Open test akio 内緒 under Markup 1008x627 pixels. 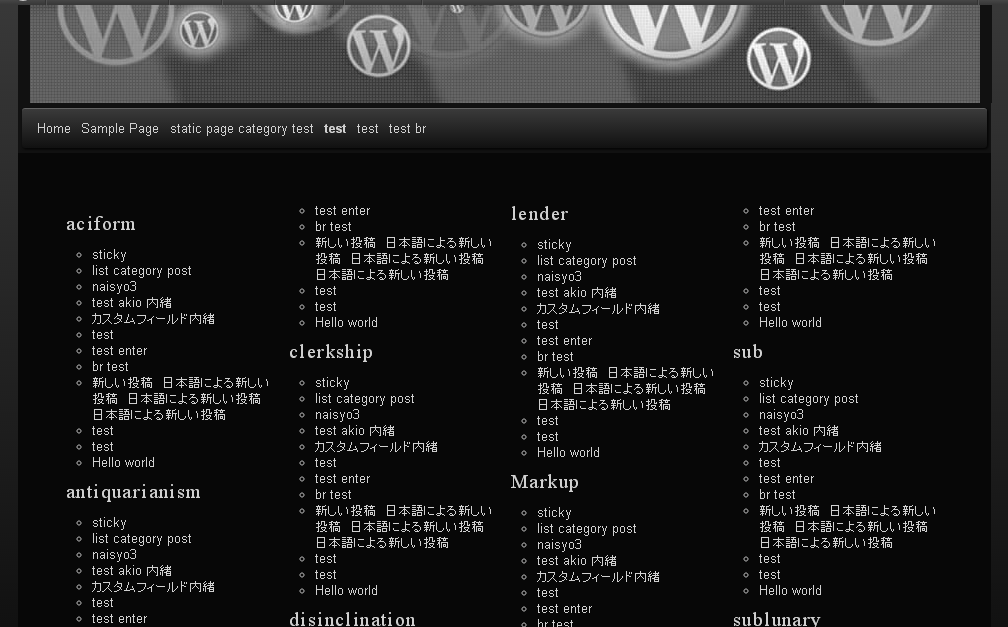577,561
